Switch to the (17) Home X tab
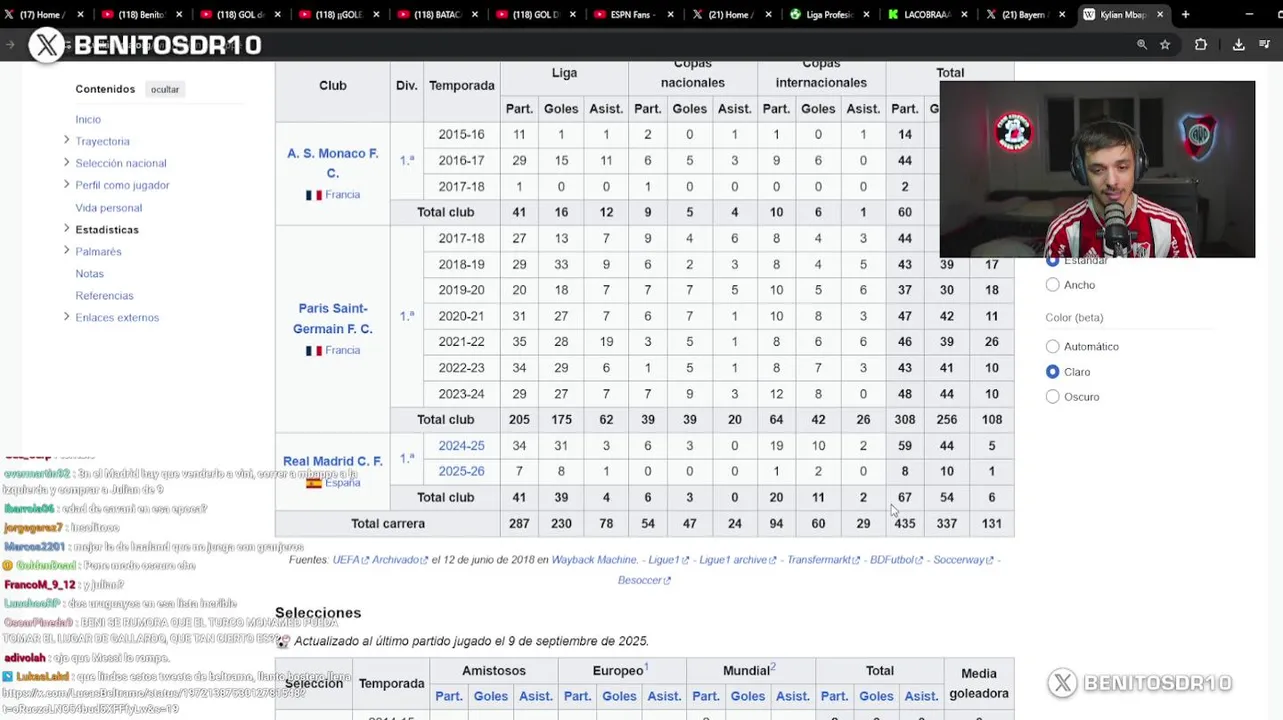The width and height of the screenshot is (1283, 720). pos(44,15)
